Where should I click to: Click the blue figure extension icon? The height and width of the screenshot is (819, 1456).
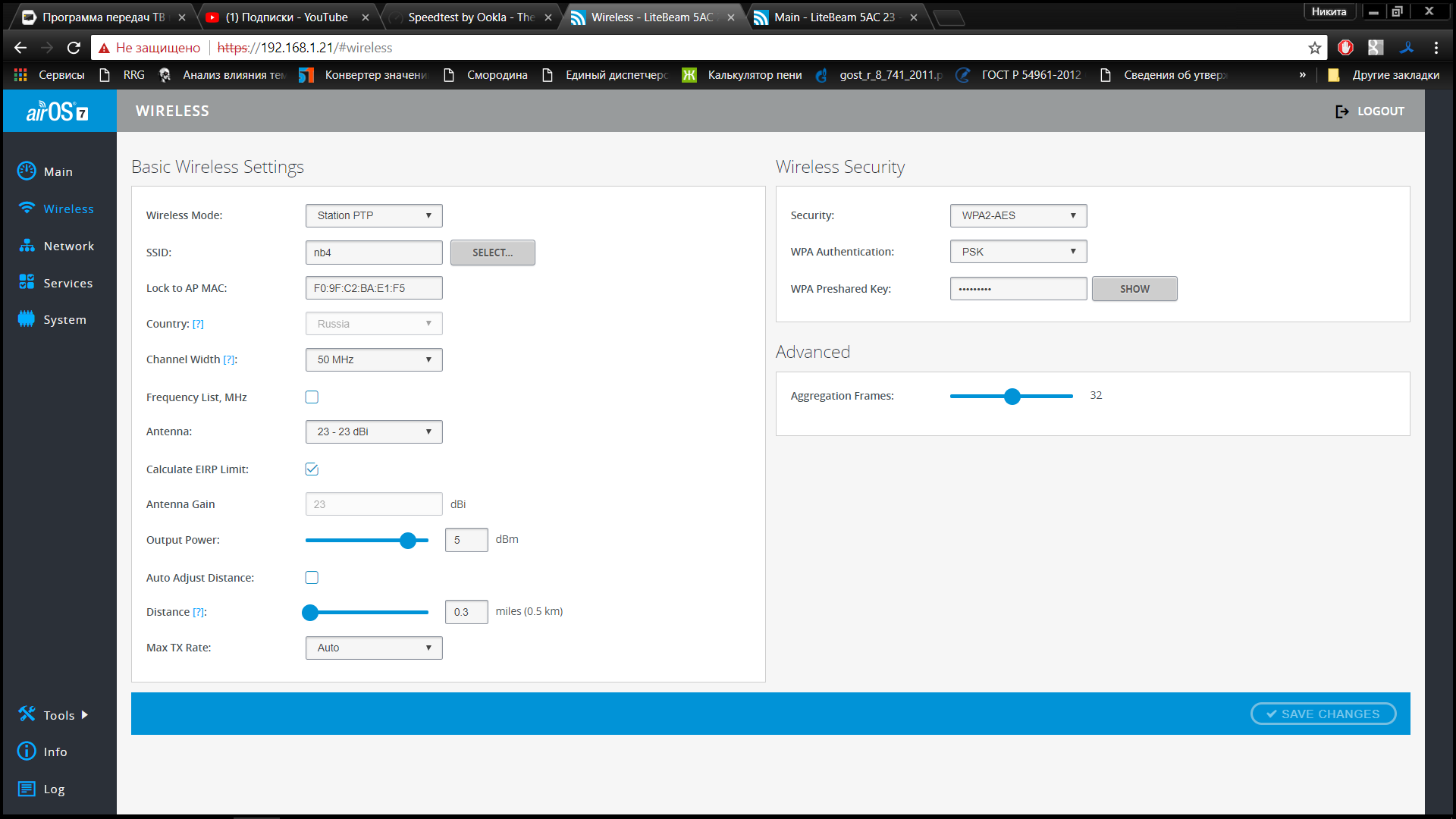pos(1407,48)
